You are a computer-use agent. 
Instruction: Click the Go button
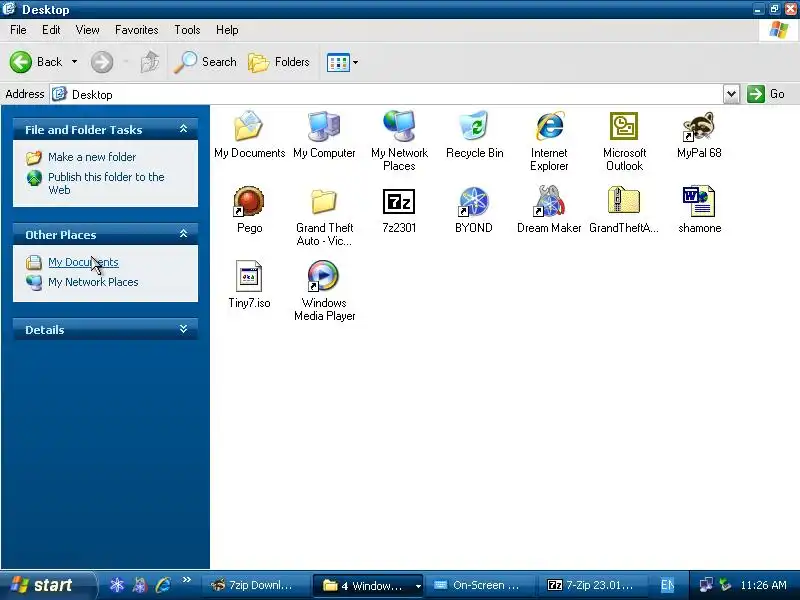pos(766,94)
